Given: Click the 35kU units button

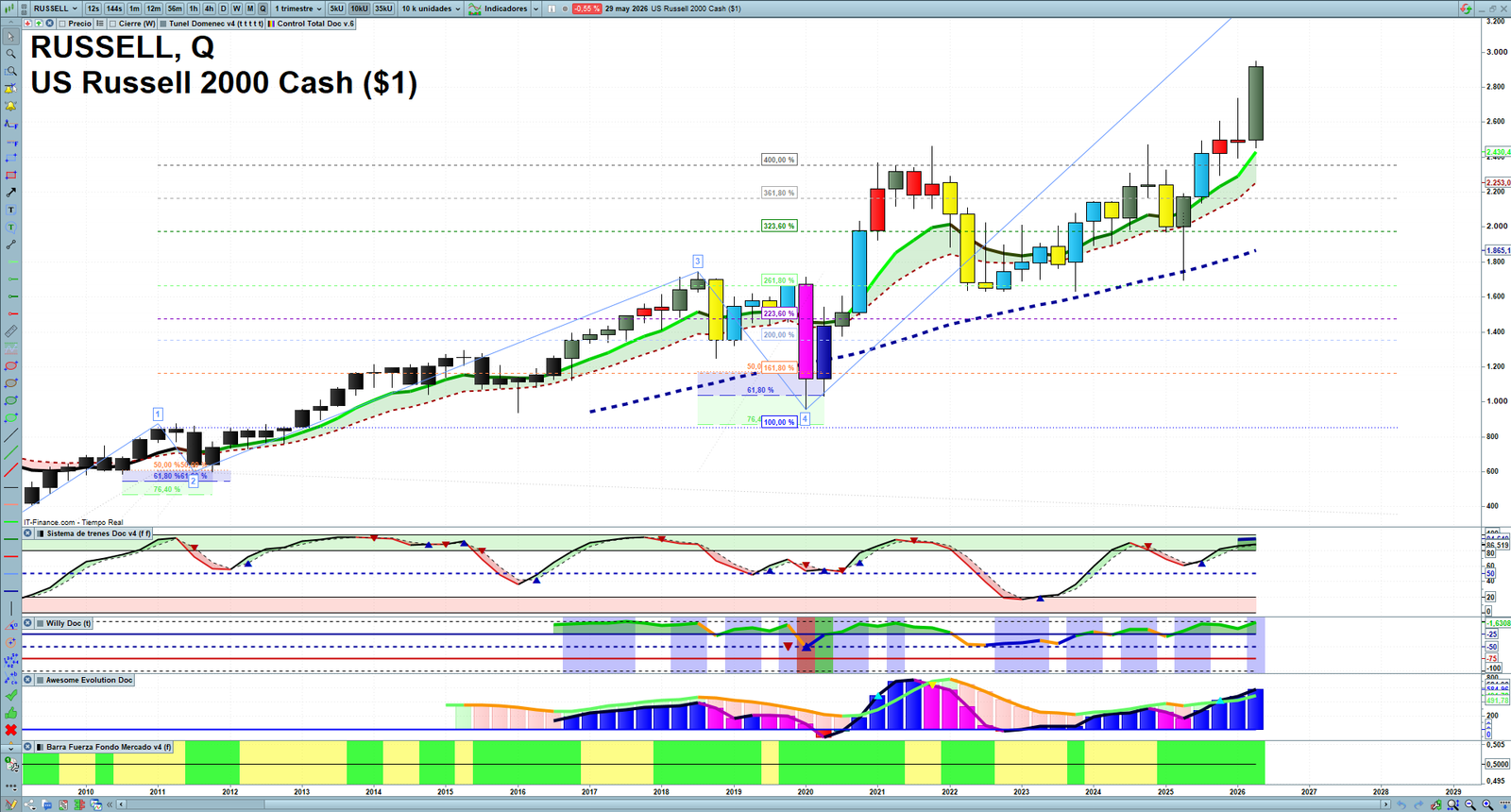Looking at the screenshot, I should coord(383,8).
